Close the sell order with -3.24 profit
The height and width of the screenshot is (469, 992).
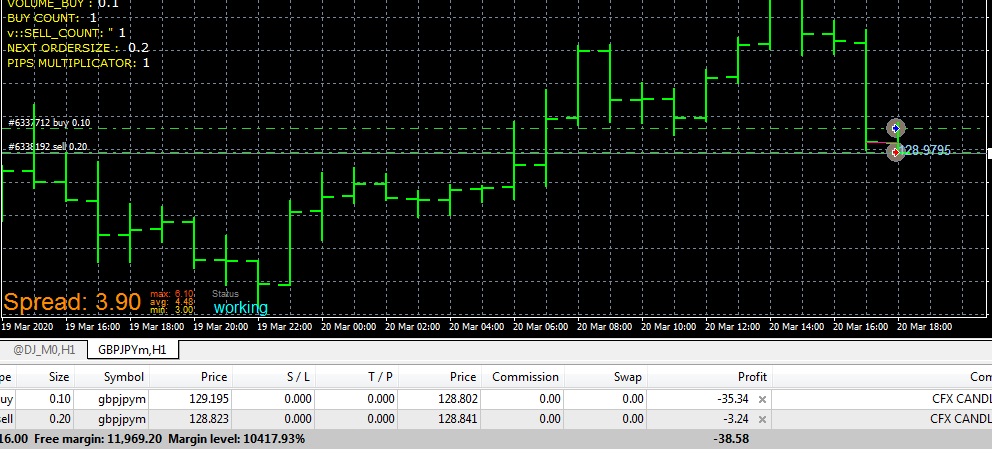pos(762,420)
